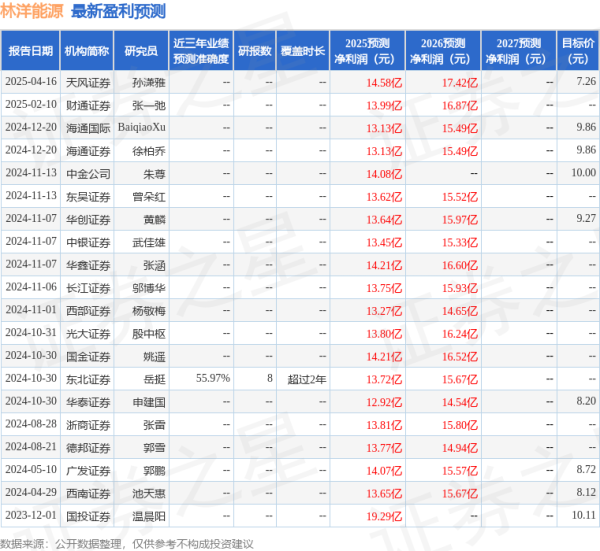Click the 覆盖时长 column header
600x551 pixels.
pos(307,49)
